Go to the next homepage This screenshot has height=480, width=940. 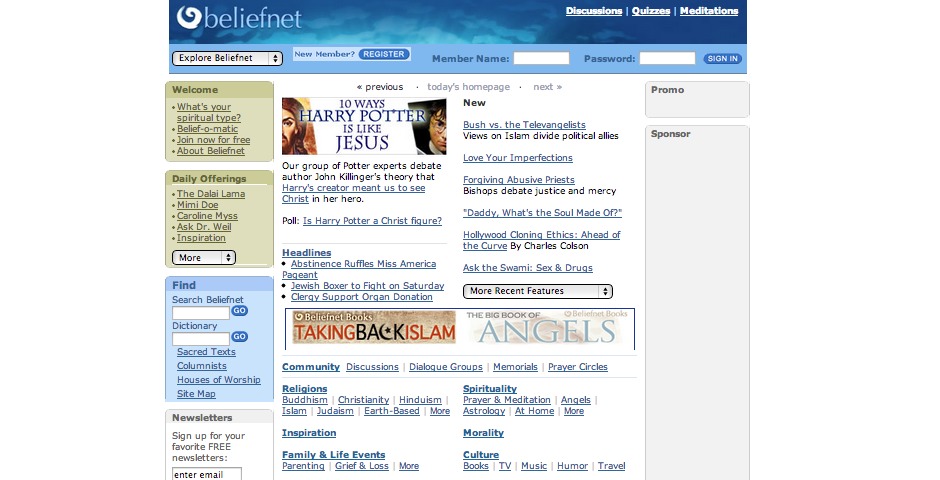click(547, 87)
